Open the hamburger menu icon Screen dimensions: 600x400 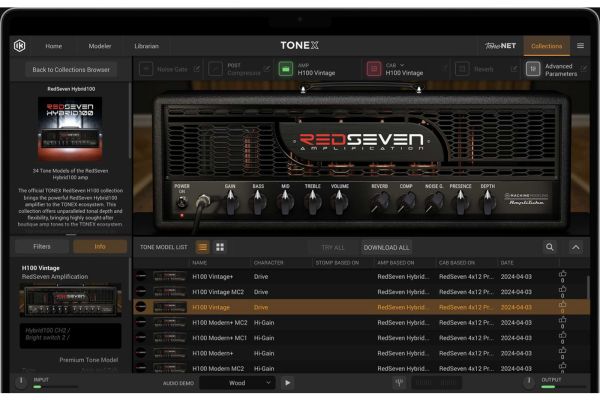[x=580, y=46]
